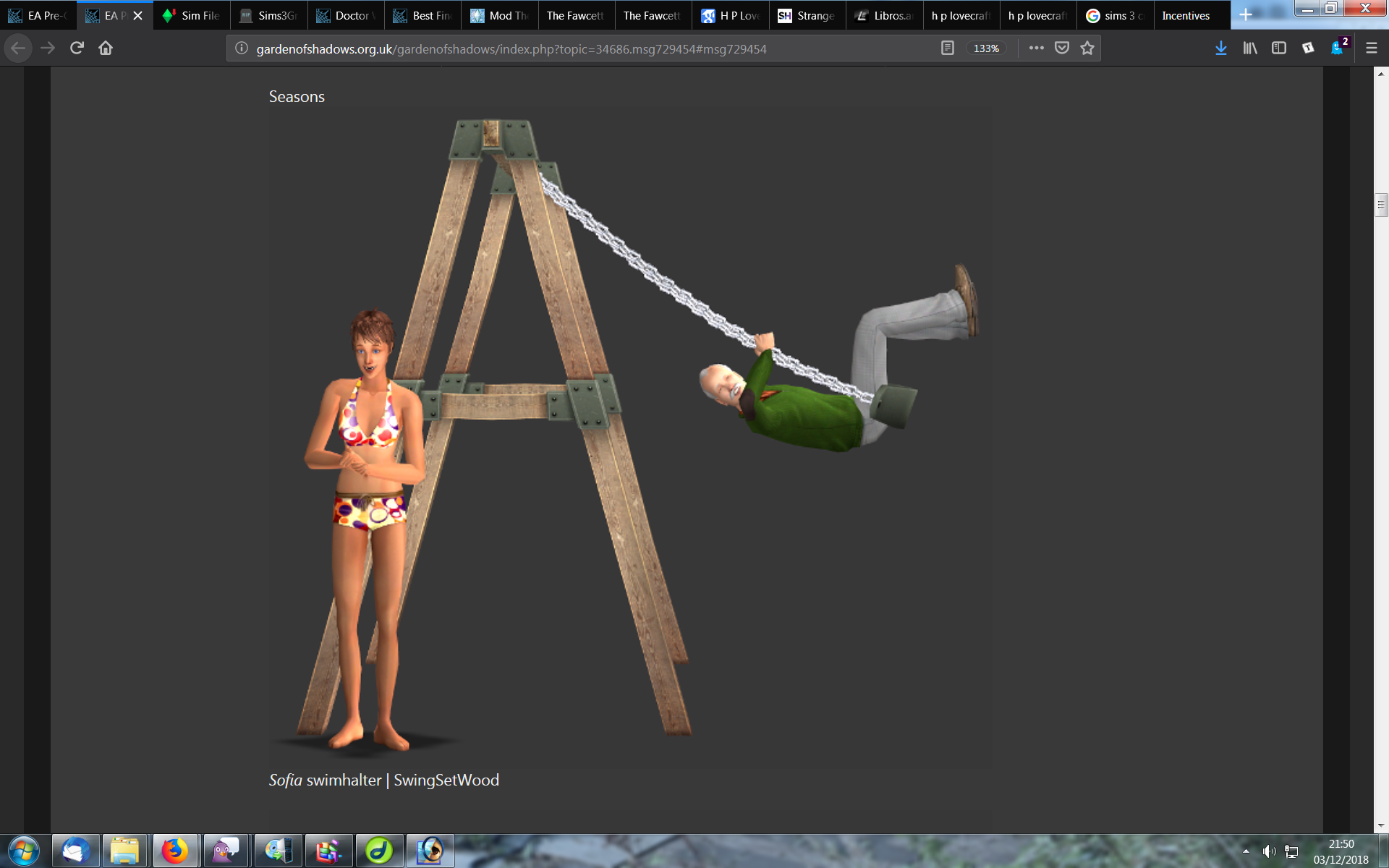
Task: Open Thunderbird from the taskbar
Action: 75,851
